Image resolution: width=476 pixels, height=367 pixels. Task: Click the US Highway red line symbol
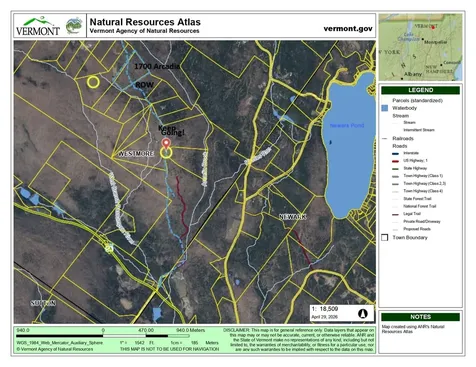tap(395, 161)
